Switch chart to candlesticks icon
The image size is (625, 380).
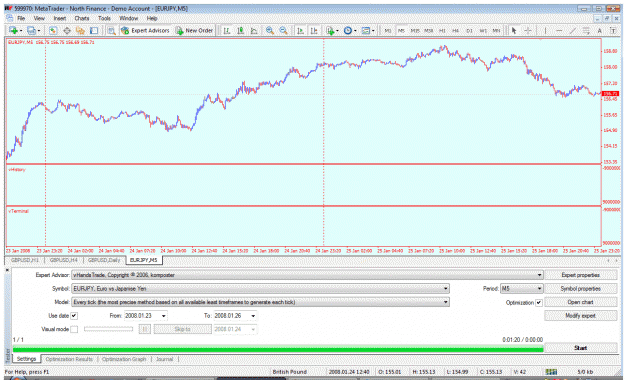[x=240, y=31]
